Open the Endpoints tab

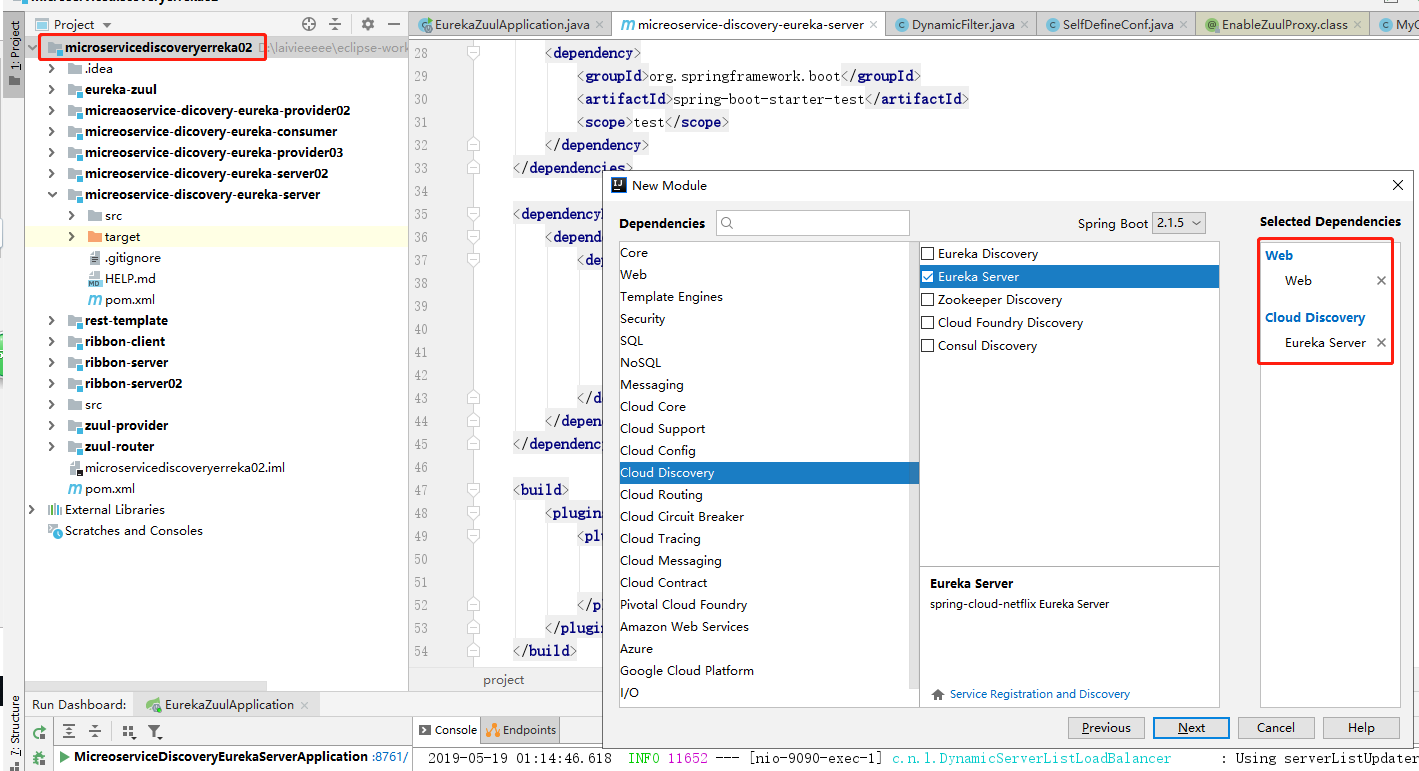[x=521, y=730]
